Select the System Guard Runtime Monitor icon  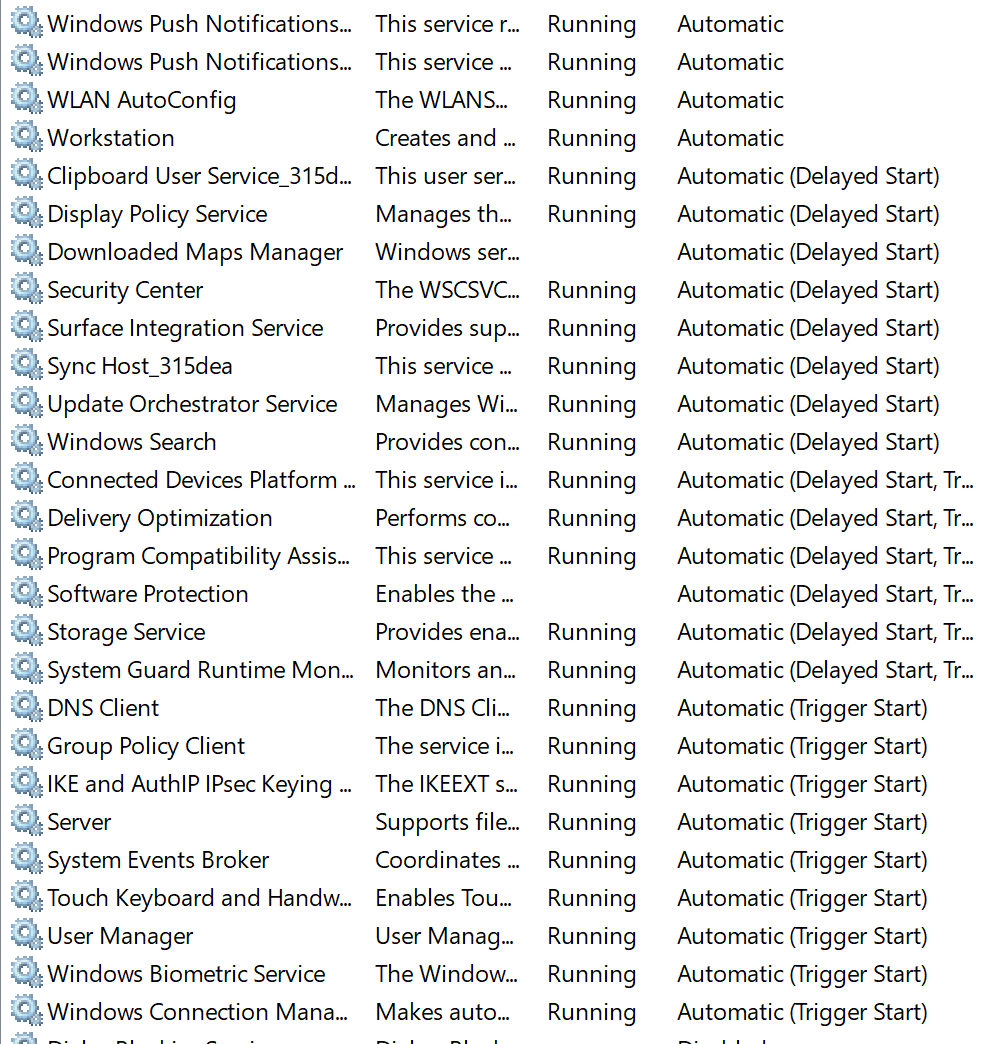27,668
